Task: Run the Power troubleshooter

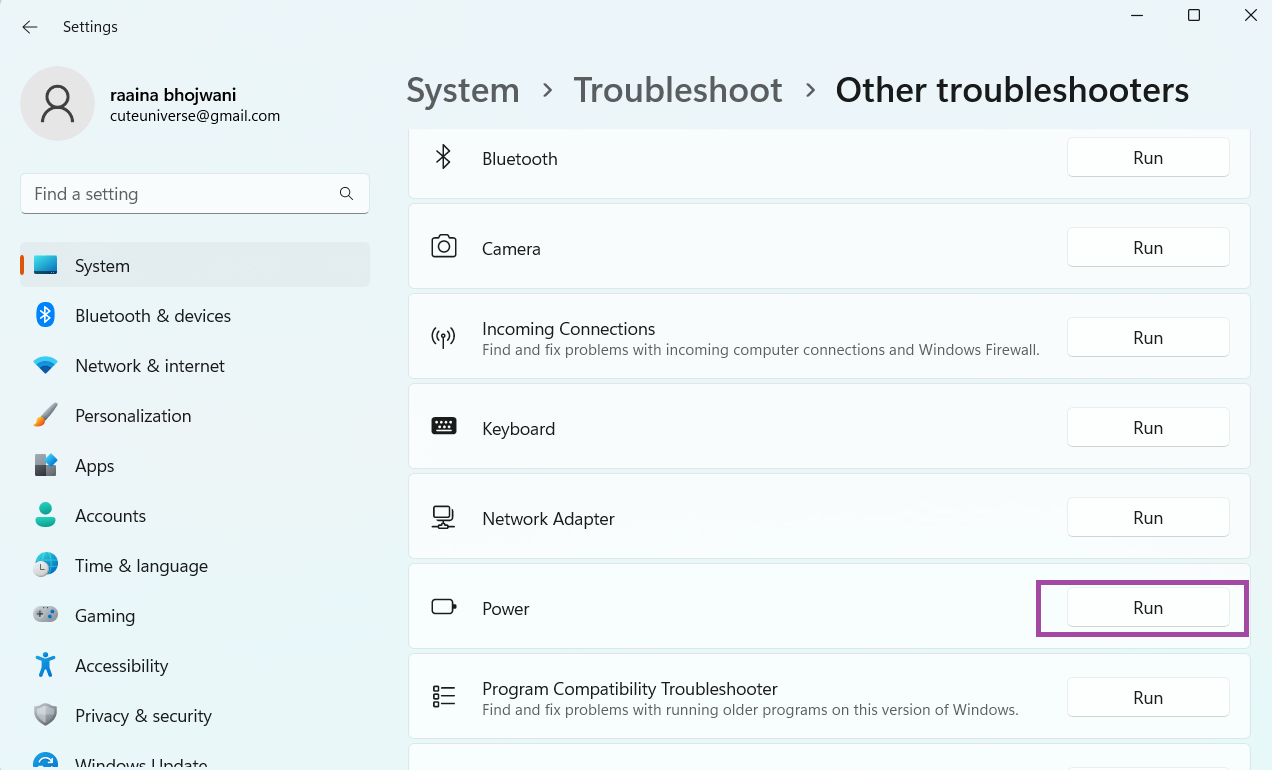Action: pyautogui.click(x=1147, y=608)
